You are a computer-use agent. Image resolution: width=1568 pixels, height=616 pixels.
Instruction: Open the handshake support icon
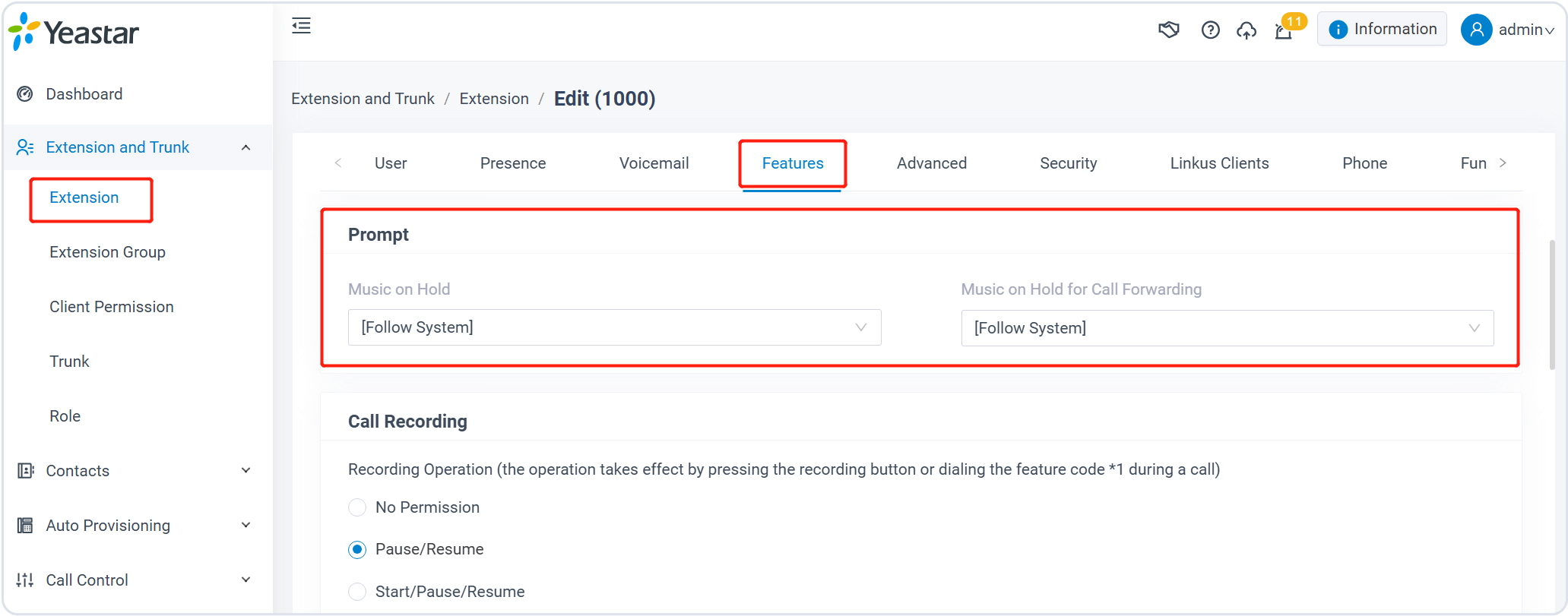coord(1168,30)
